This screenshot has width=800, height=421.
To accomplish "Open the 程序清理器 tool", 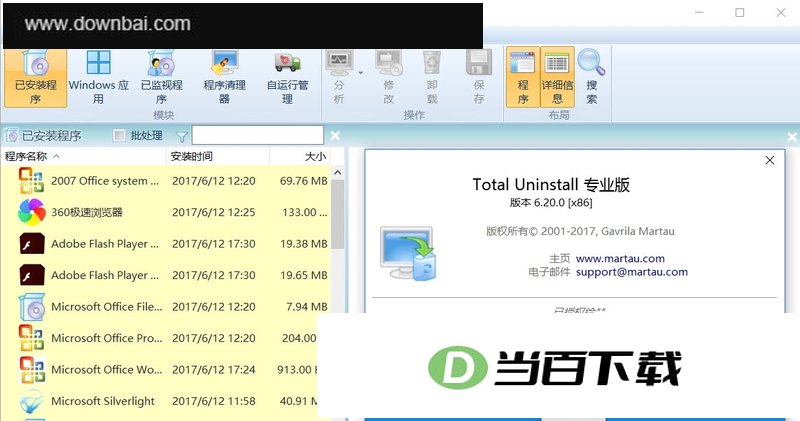I will click(224, 78).
